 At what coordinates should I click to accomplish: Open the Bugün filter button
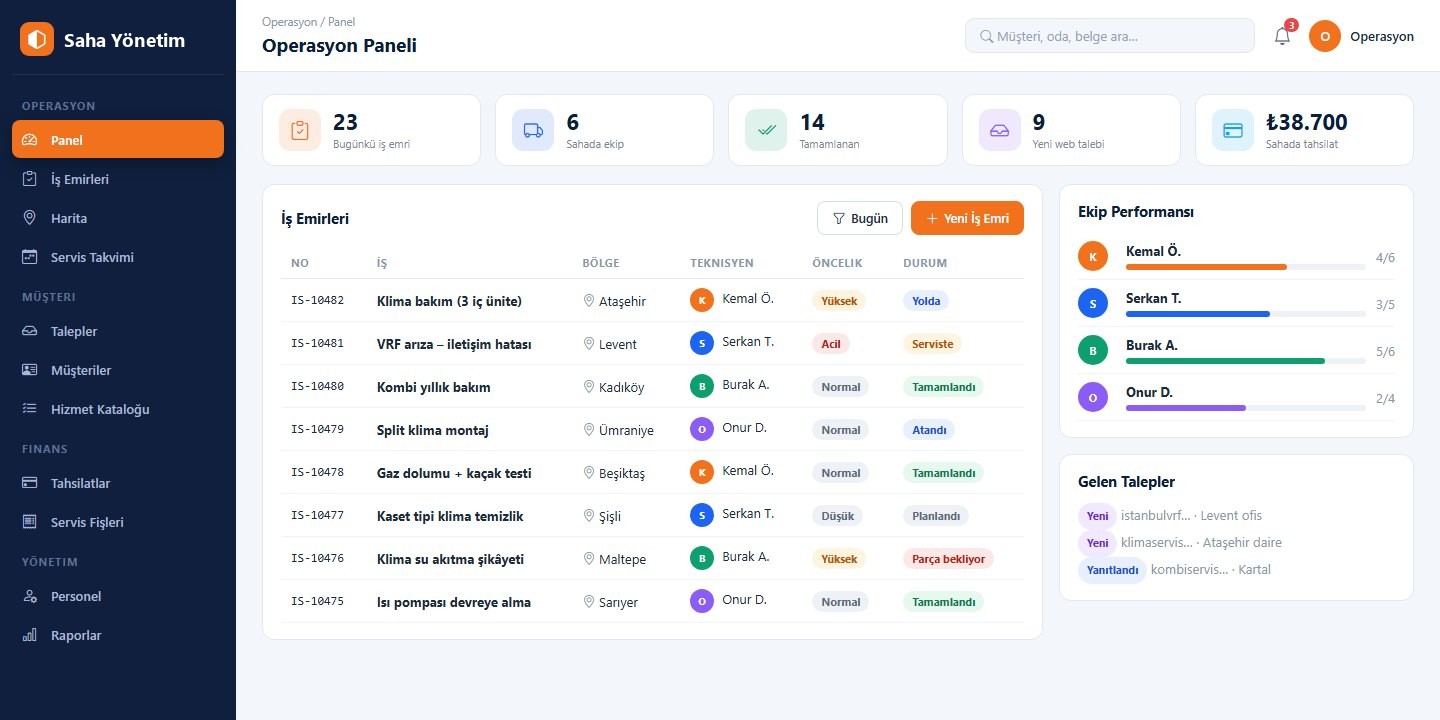tap(860, 218)
